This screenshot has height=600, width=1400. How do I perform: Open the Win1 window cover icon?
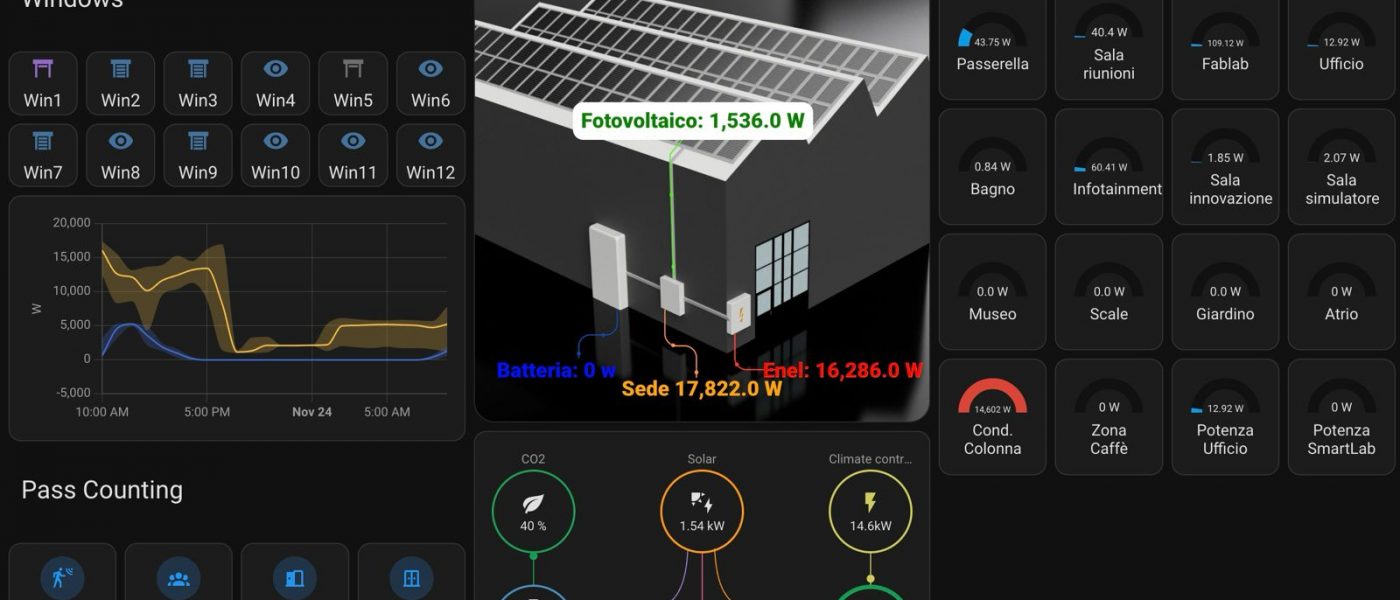43,69
